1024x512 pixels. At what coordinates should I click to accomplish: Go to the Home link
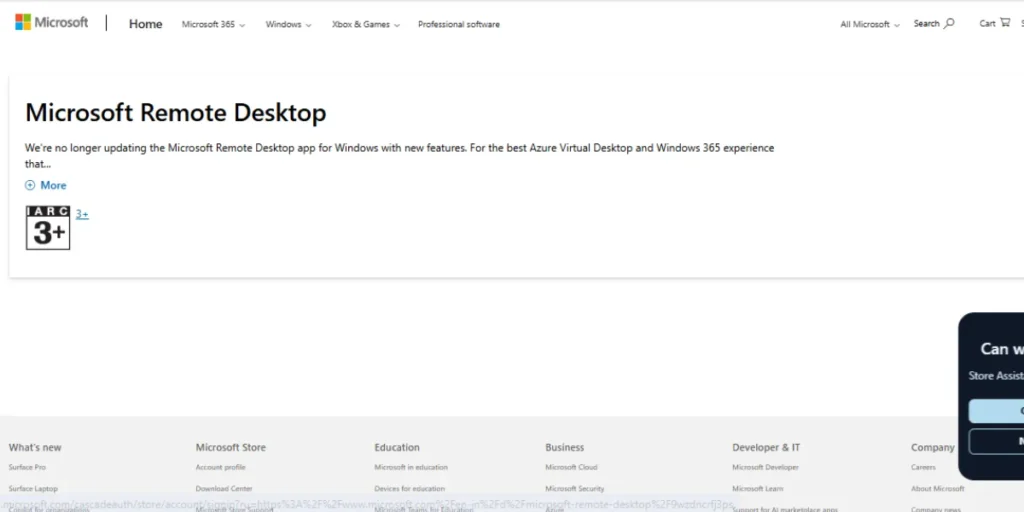(146, 24)
